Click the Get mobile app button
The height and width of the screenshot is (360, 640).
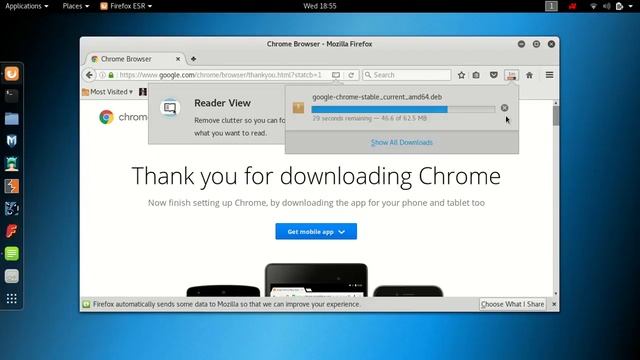point(316,231)
